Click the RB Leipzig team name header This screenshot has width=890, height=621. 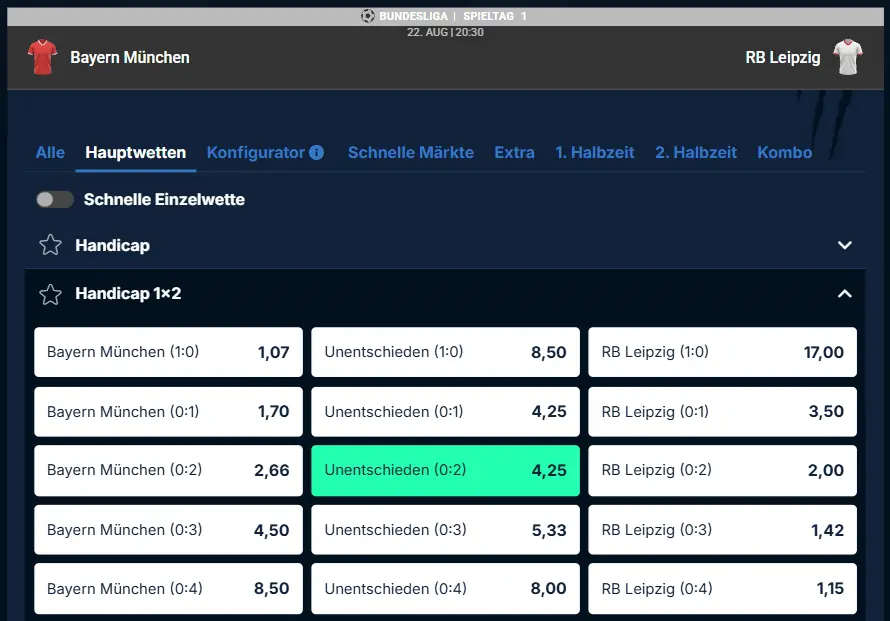[x=783, y=57]
